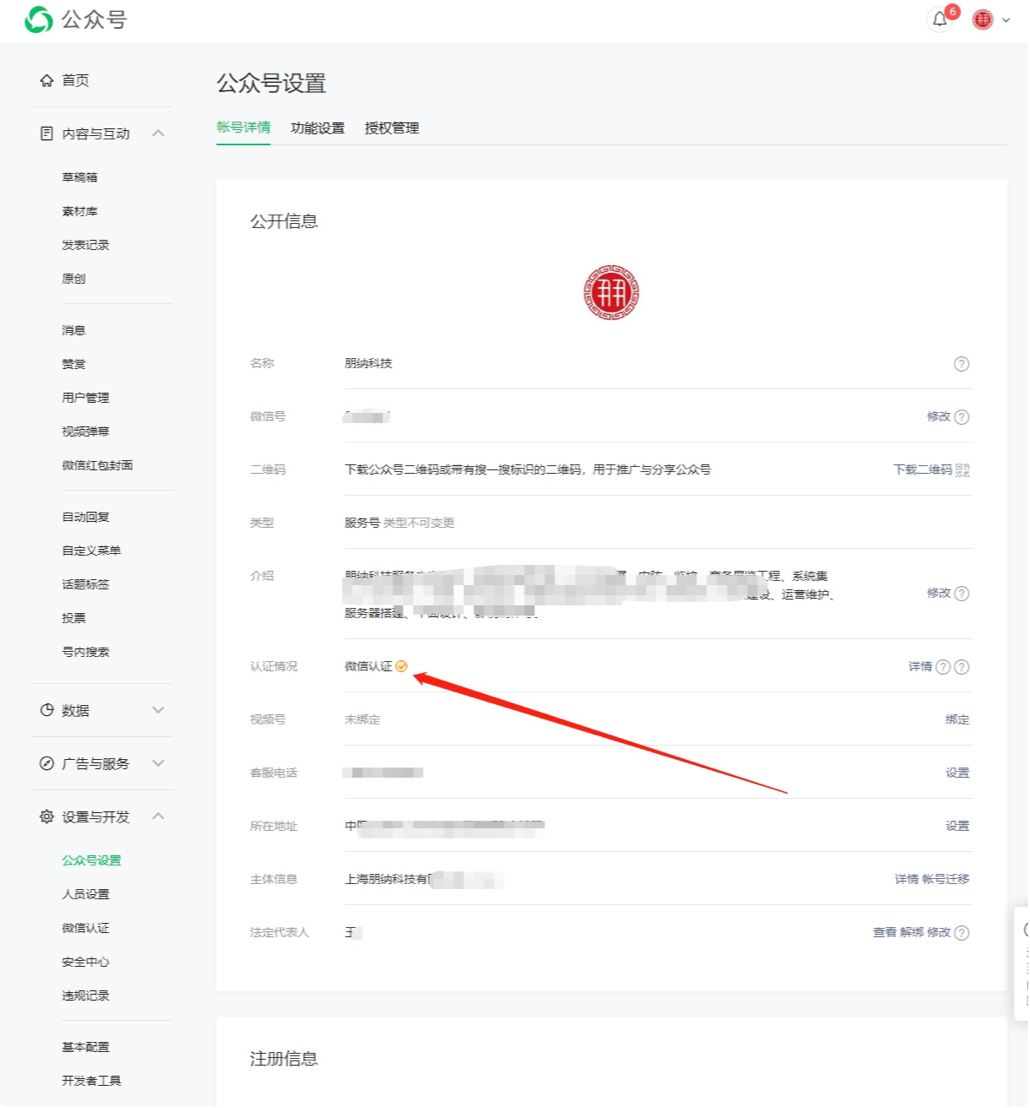The image size is (1030, 1108).
Task: Click the 公众号 logo
Action: pos(76,20)
